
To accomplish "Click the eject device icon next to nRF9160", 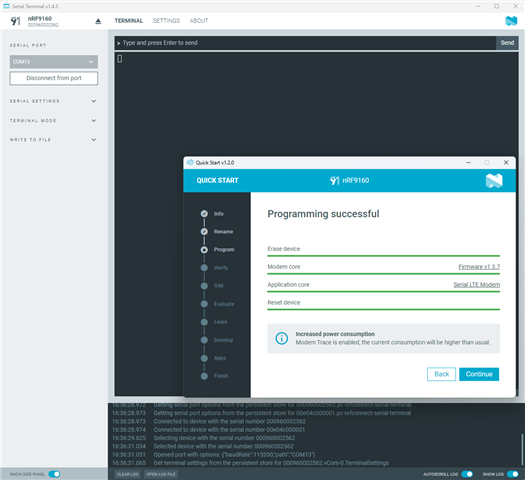I will click(x=98, y=21).
